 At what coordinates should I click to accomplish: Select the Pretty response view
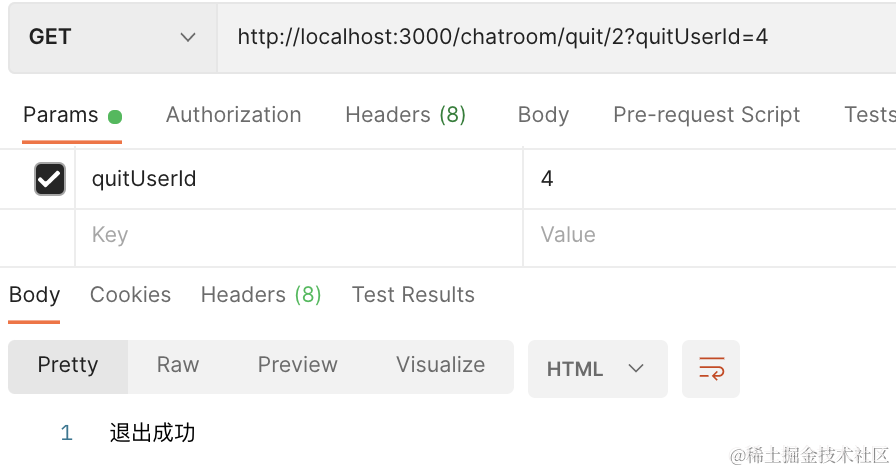tap(68, 365)
